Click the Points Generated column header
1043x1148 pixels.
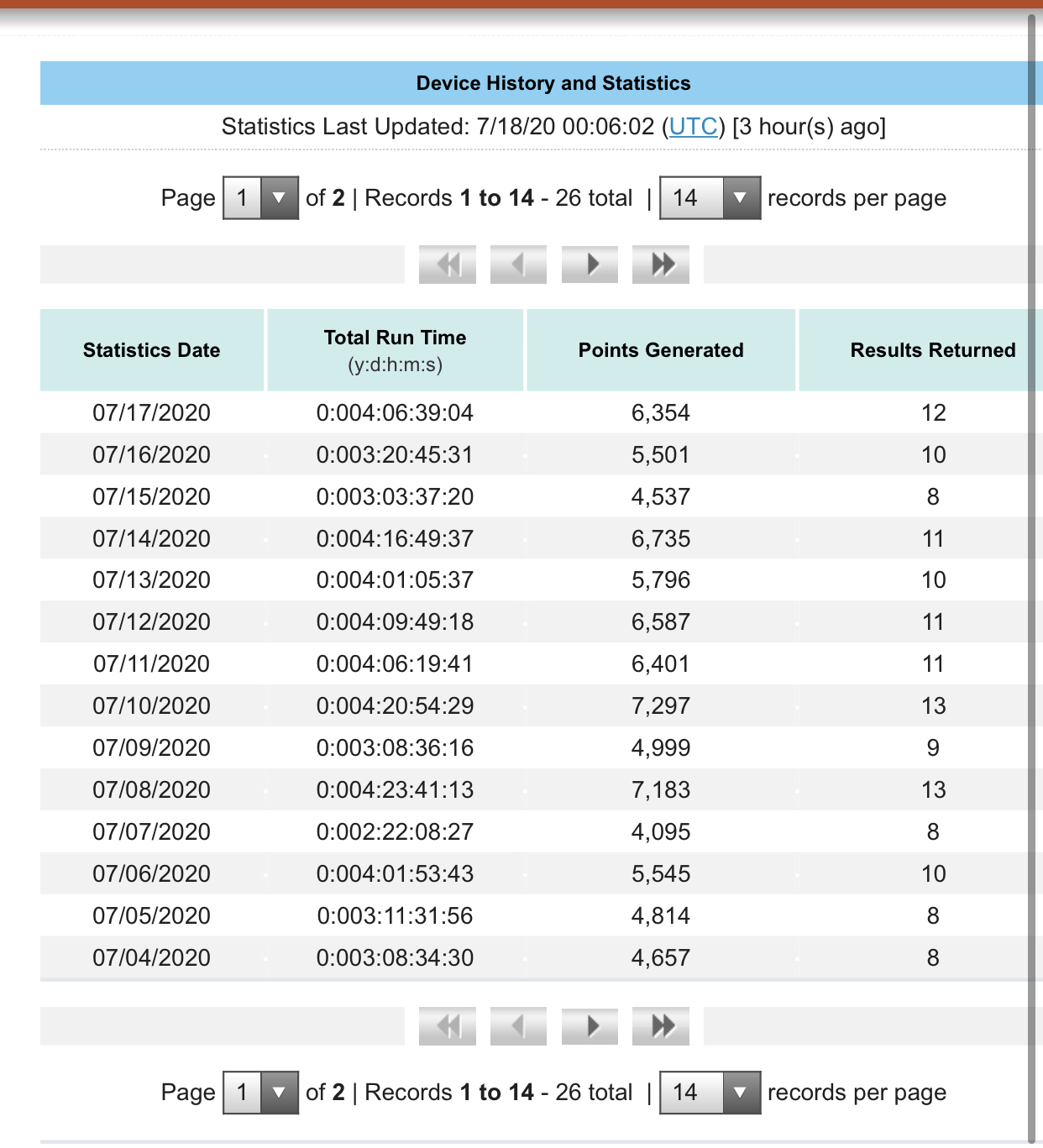(661, 350)
